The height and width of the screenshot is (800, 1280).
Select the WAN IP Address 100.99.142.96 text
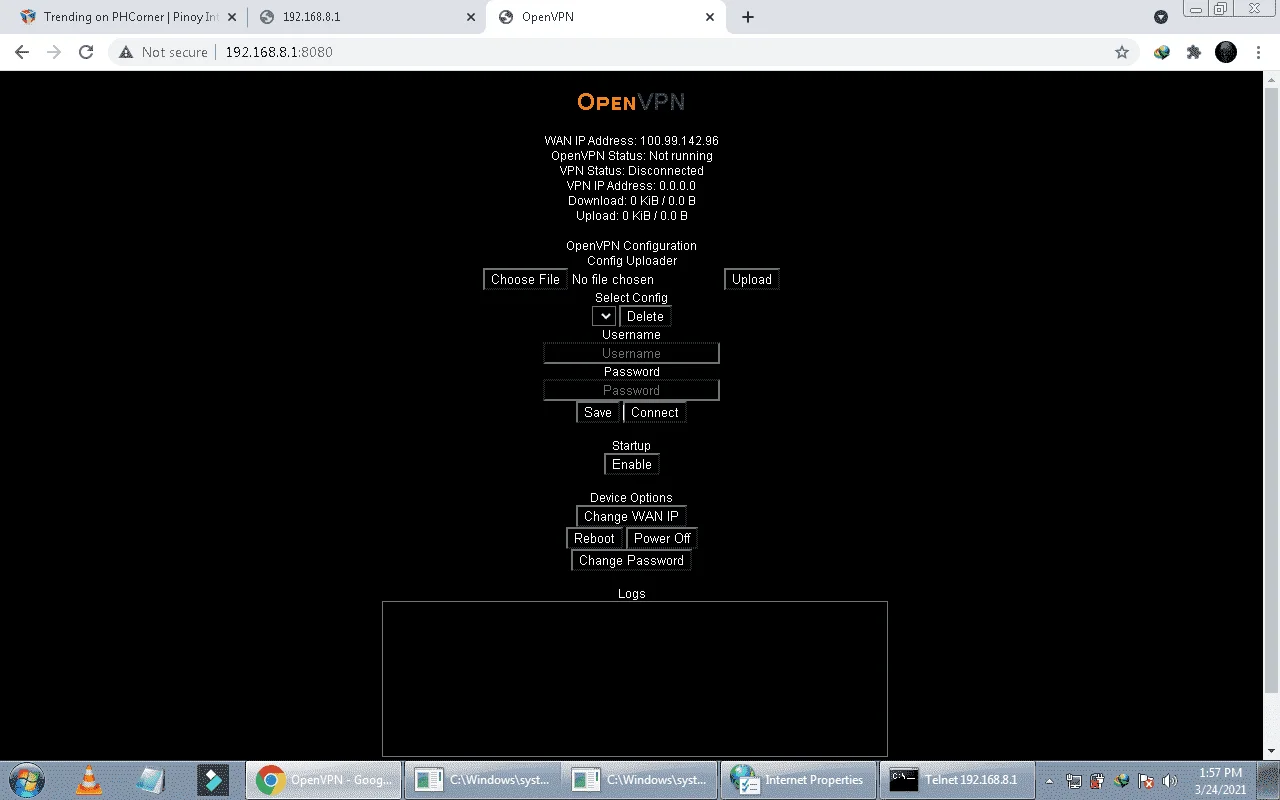coord(631,141)
